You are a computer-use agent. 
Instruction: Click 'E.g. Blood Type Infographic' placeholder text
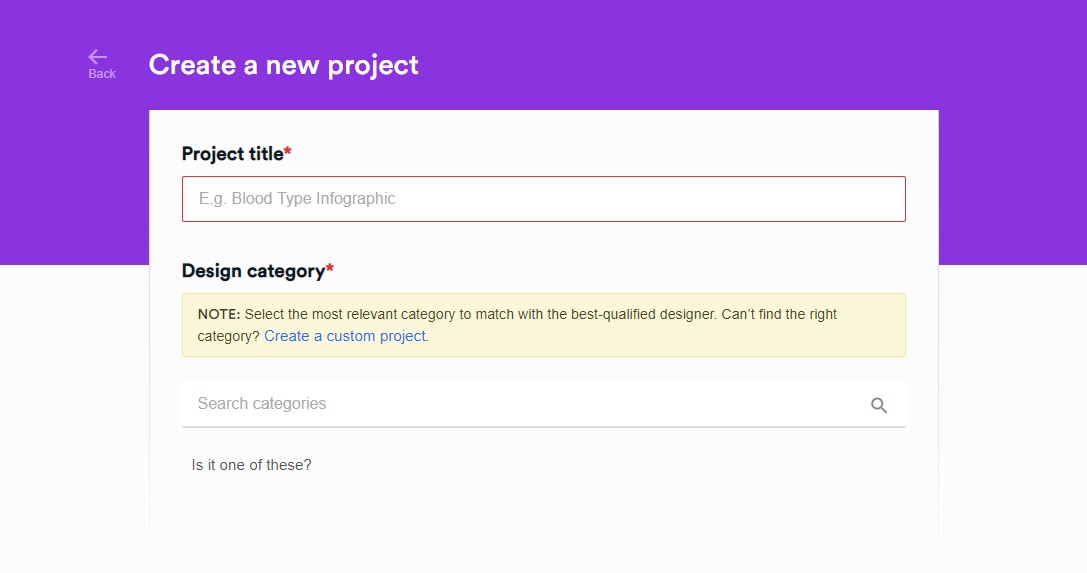coord(297,199)
